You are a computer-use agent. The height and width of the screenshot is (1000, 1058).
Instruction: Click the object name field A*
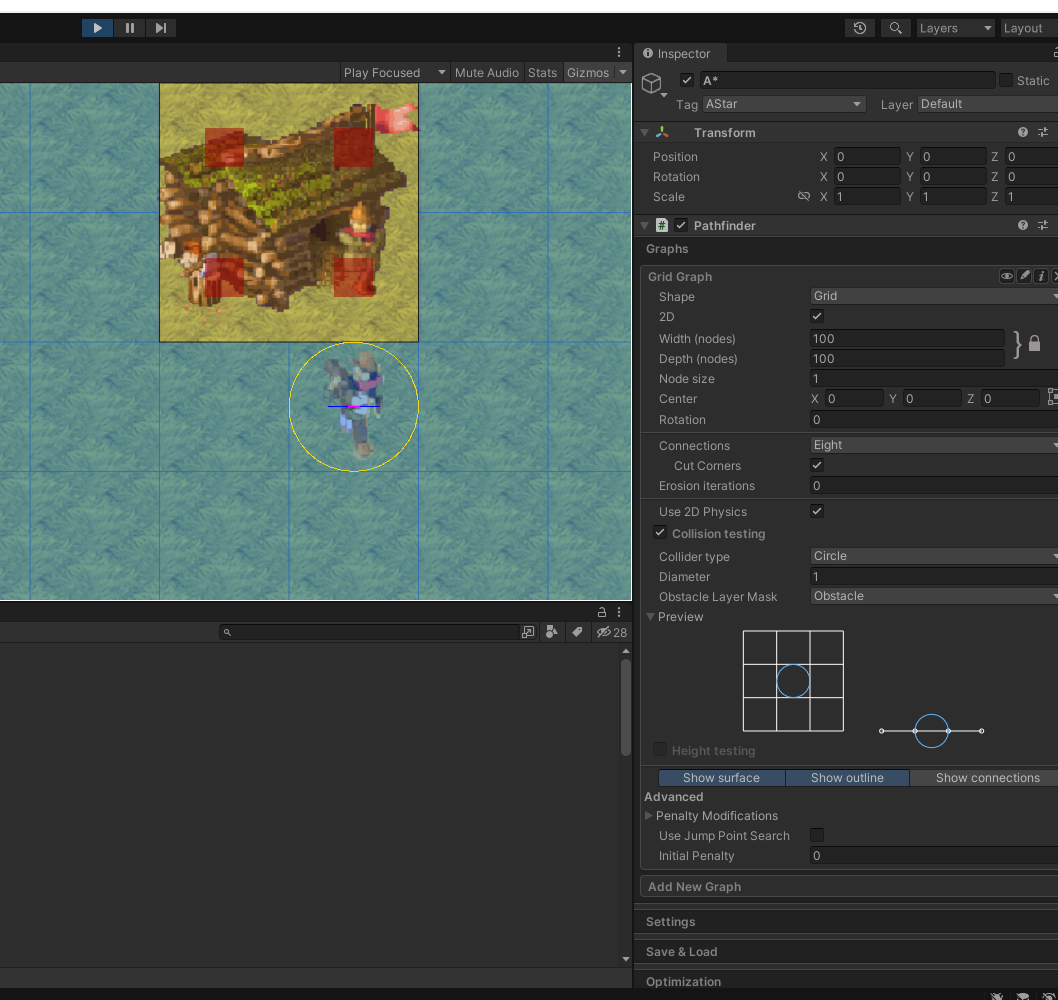[846, 80]
